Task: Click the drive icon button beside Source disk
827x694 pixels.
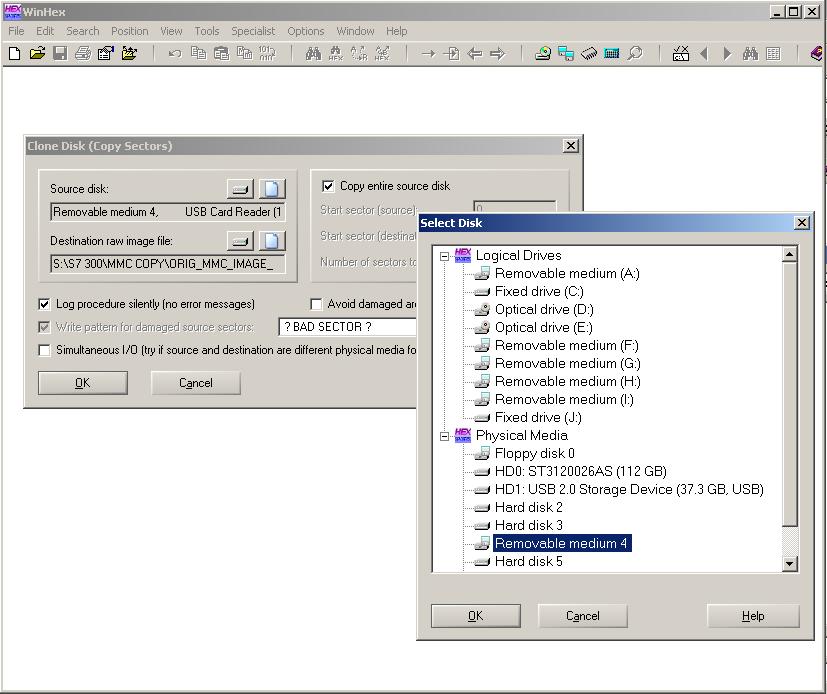Action: (240, 189)
